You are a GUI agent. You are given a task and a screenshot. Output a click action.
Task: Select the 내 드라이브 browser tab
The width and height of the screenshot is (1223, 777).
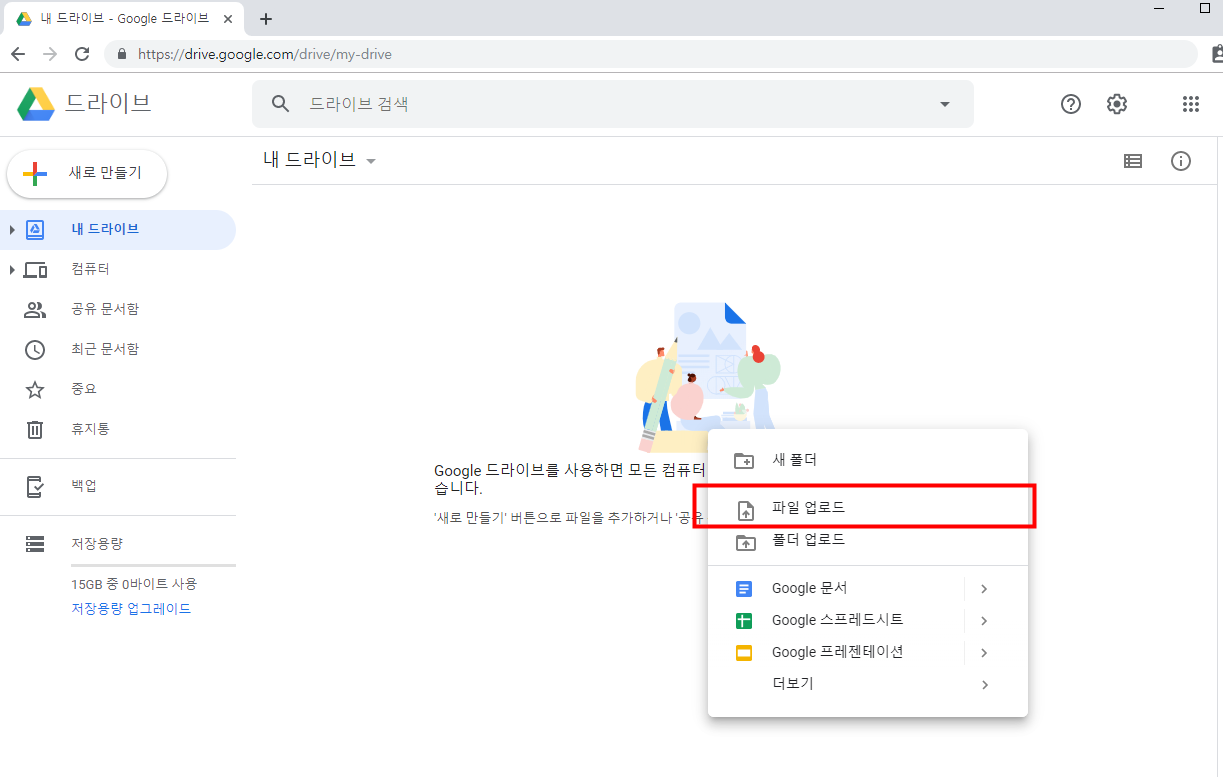125,19
